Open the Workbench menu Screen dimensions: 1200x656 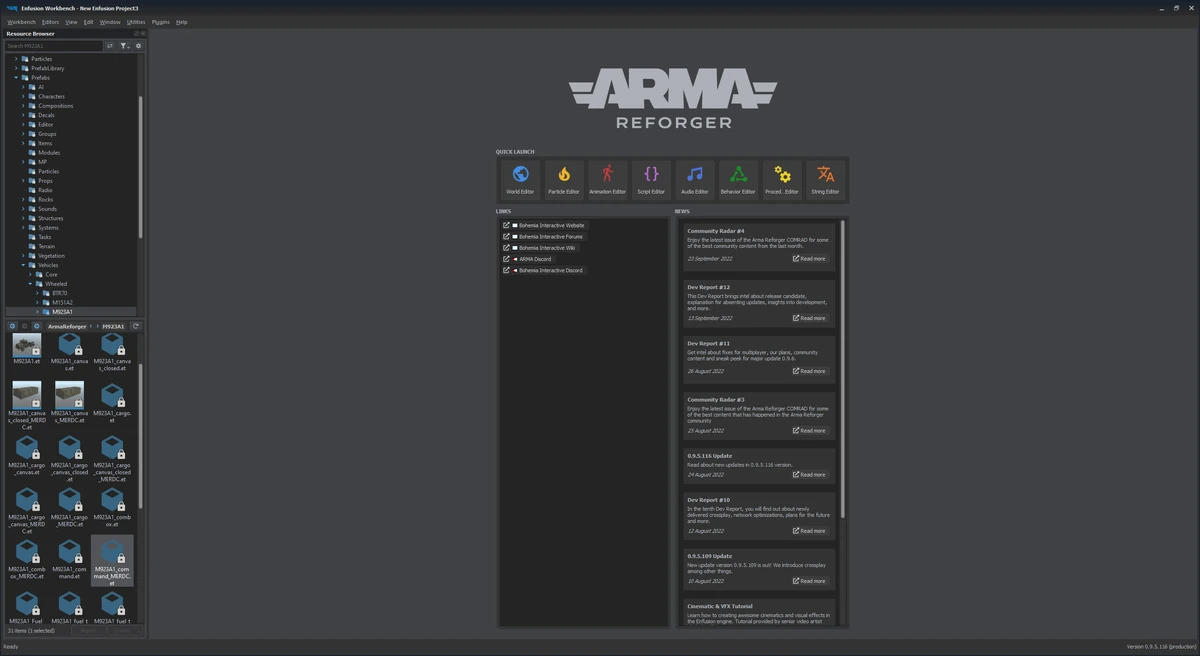[x=20, y=21]
